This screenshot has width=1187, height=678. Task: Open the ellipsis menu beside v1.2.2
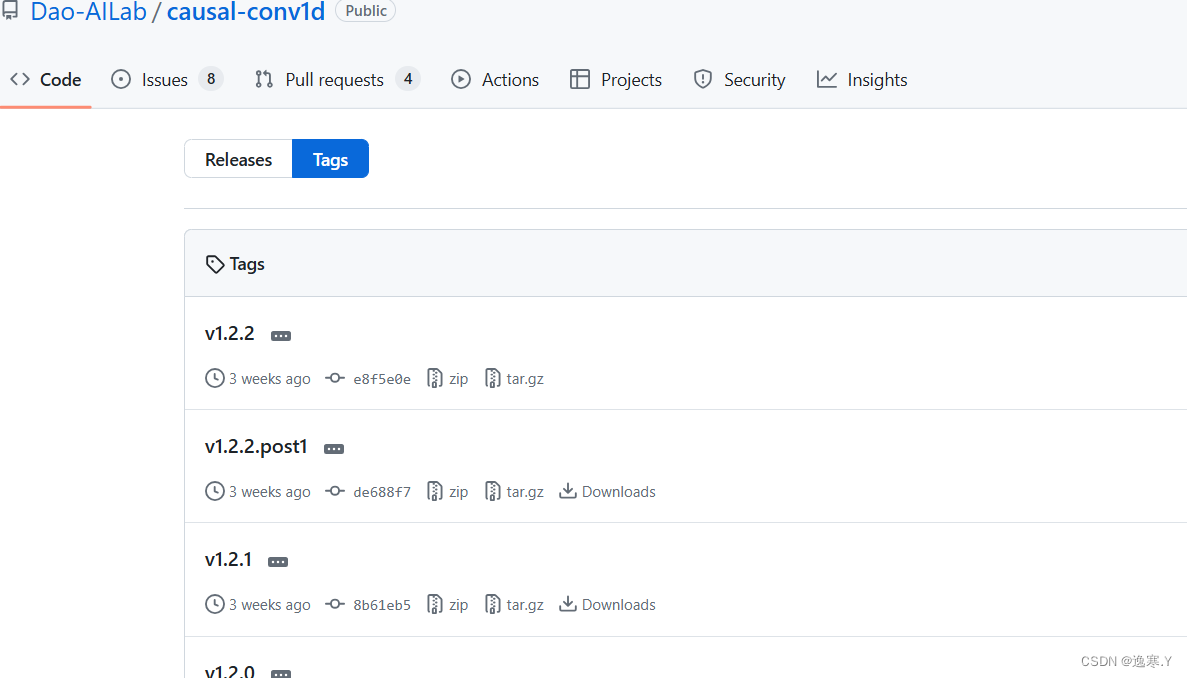point(280,335)
